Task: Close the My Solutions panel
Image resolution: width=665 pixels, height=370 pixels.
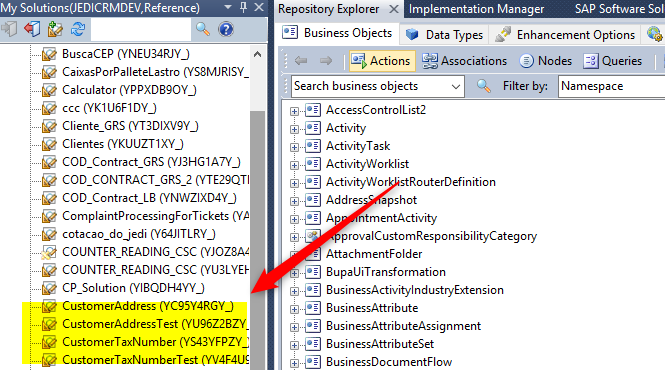Action: 259,7
